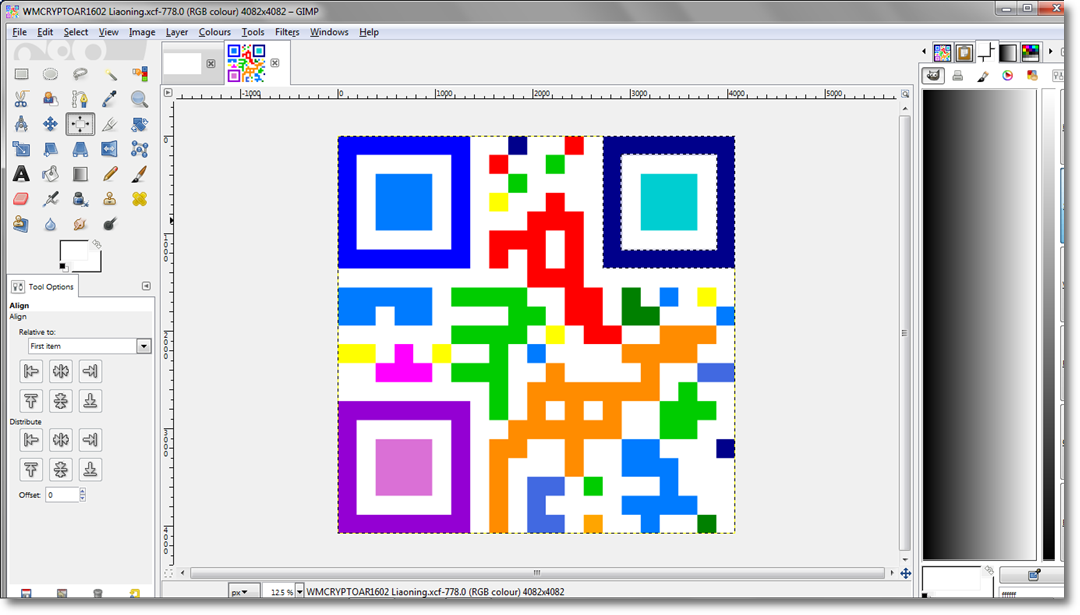Open the Filters menu
1080x615 pixels.
click(287, 32)
